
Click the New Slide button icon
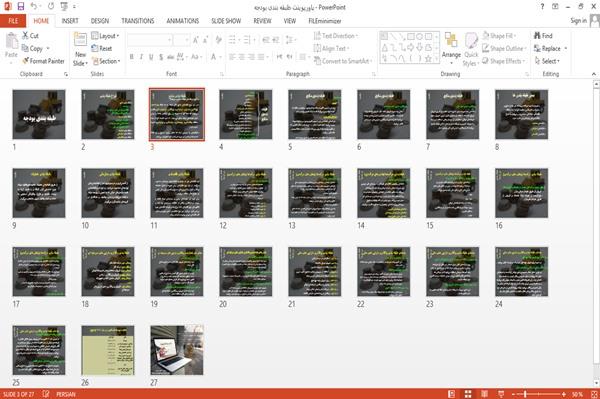[80, 41]
